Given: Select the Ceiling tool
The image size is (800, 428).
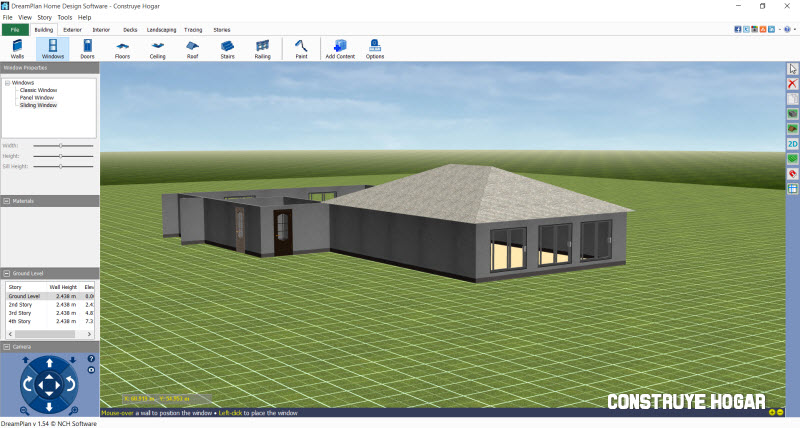Looking at the screenshot, I should (x=158, y=49).
